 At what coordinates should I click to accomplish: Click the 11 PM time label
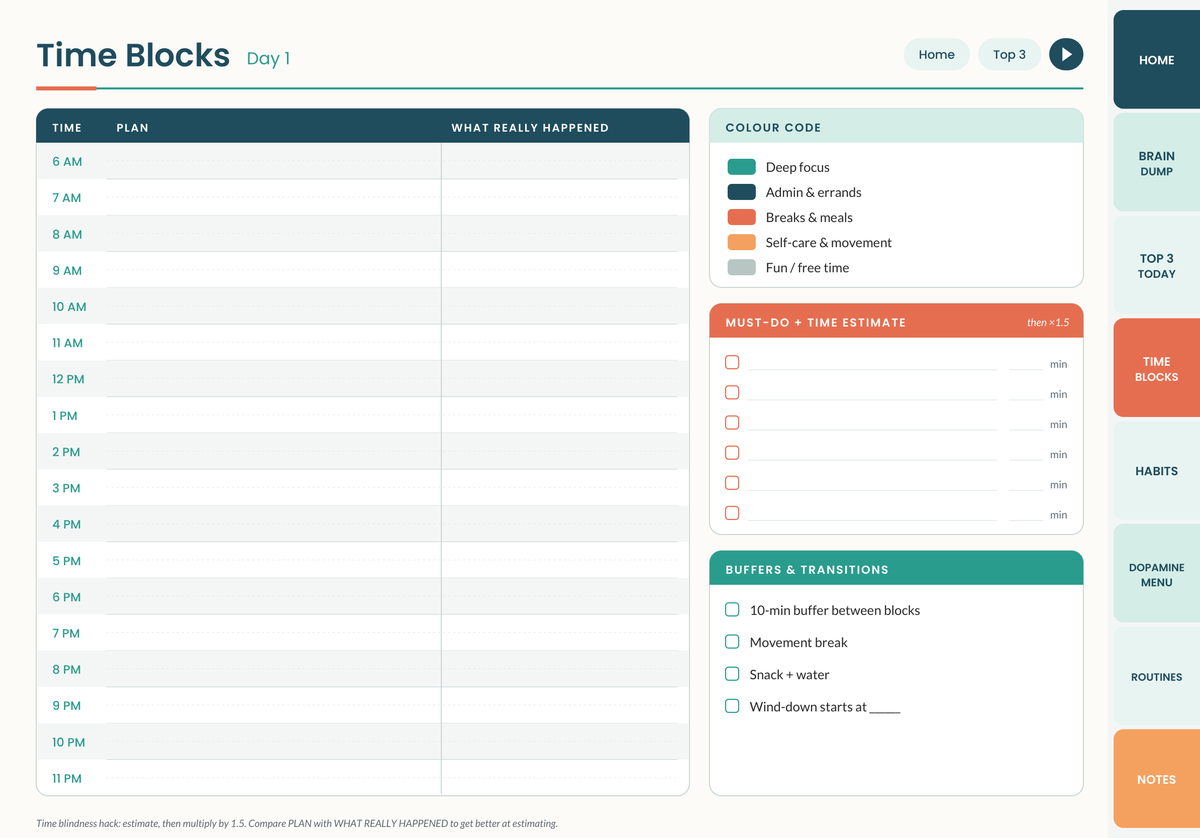(67, 778)
